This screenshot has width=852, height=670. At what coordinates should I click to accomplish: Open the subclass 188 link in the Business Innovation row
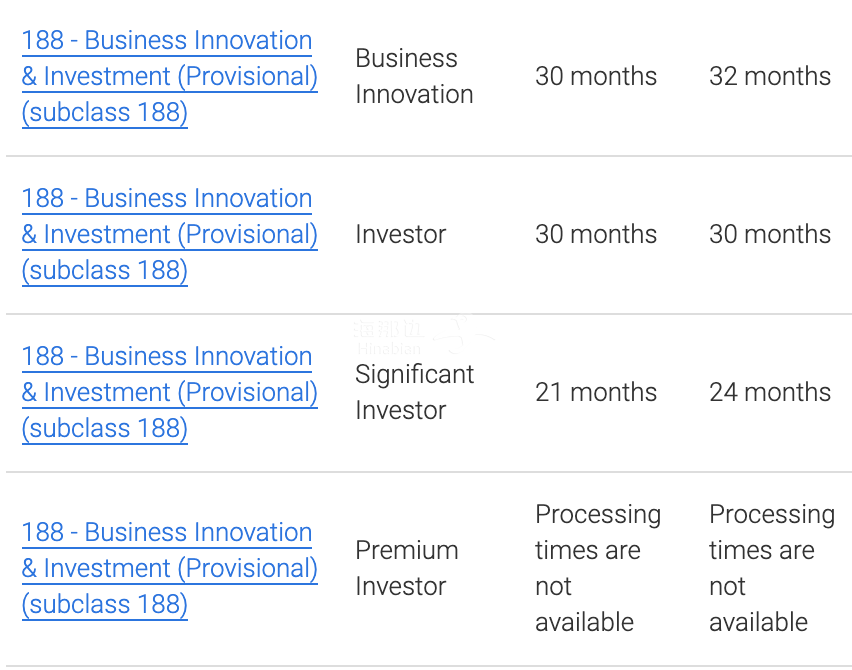170,76
